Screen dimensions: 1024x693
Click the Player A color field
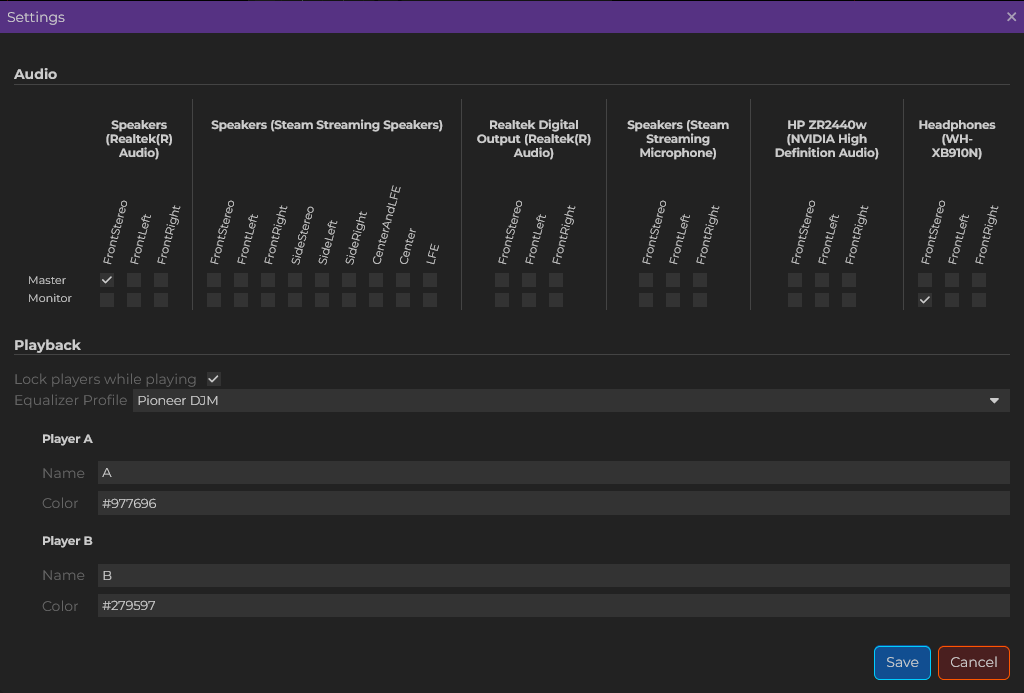coord(553,503)
